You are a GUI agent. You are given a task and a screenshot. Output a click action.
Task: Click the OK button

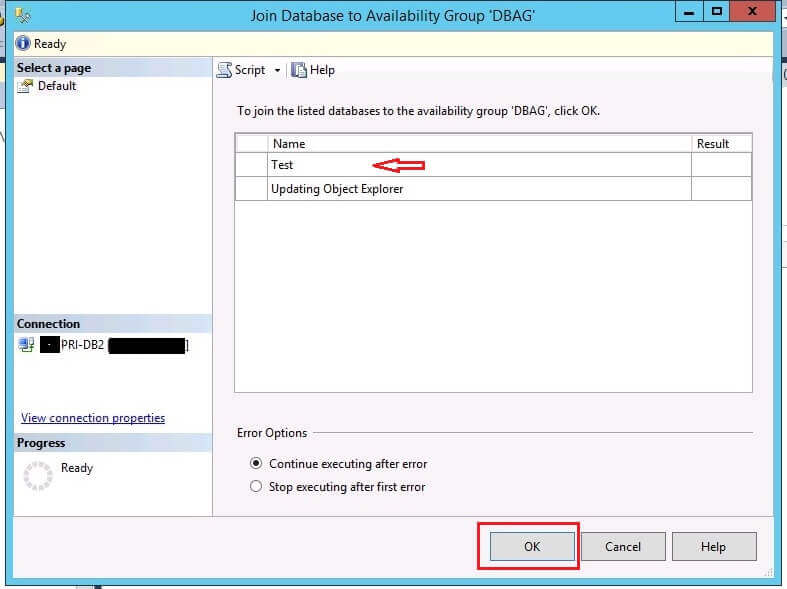(532, 546)
